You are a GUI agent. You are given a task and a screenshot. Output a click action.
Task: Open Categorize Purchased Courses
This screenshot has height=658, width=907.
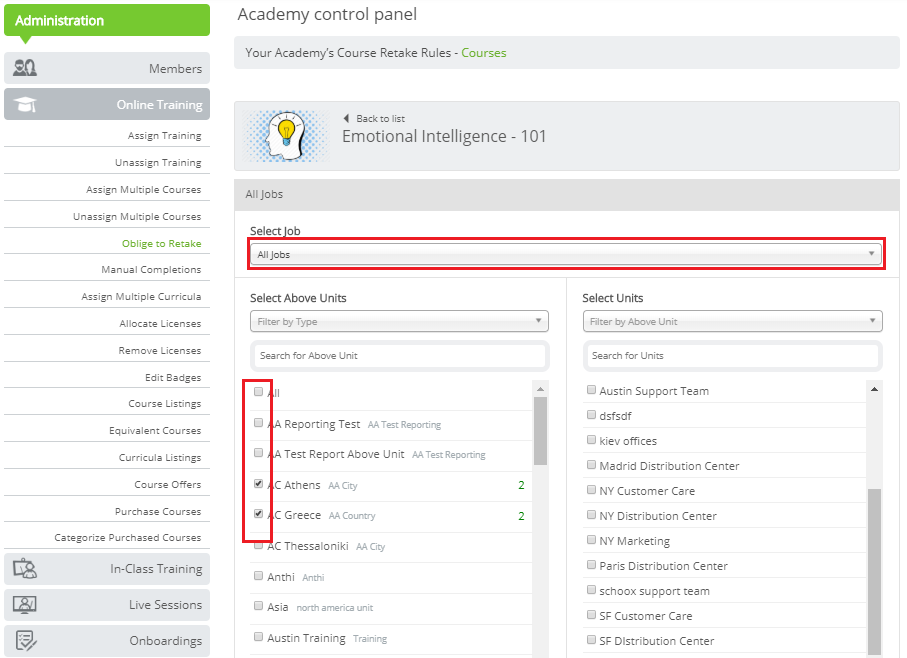(128, 538)
